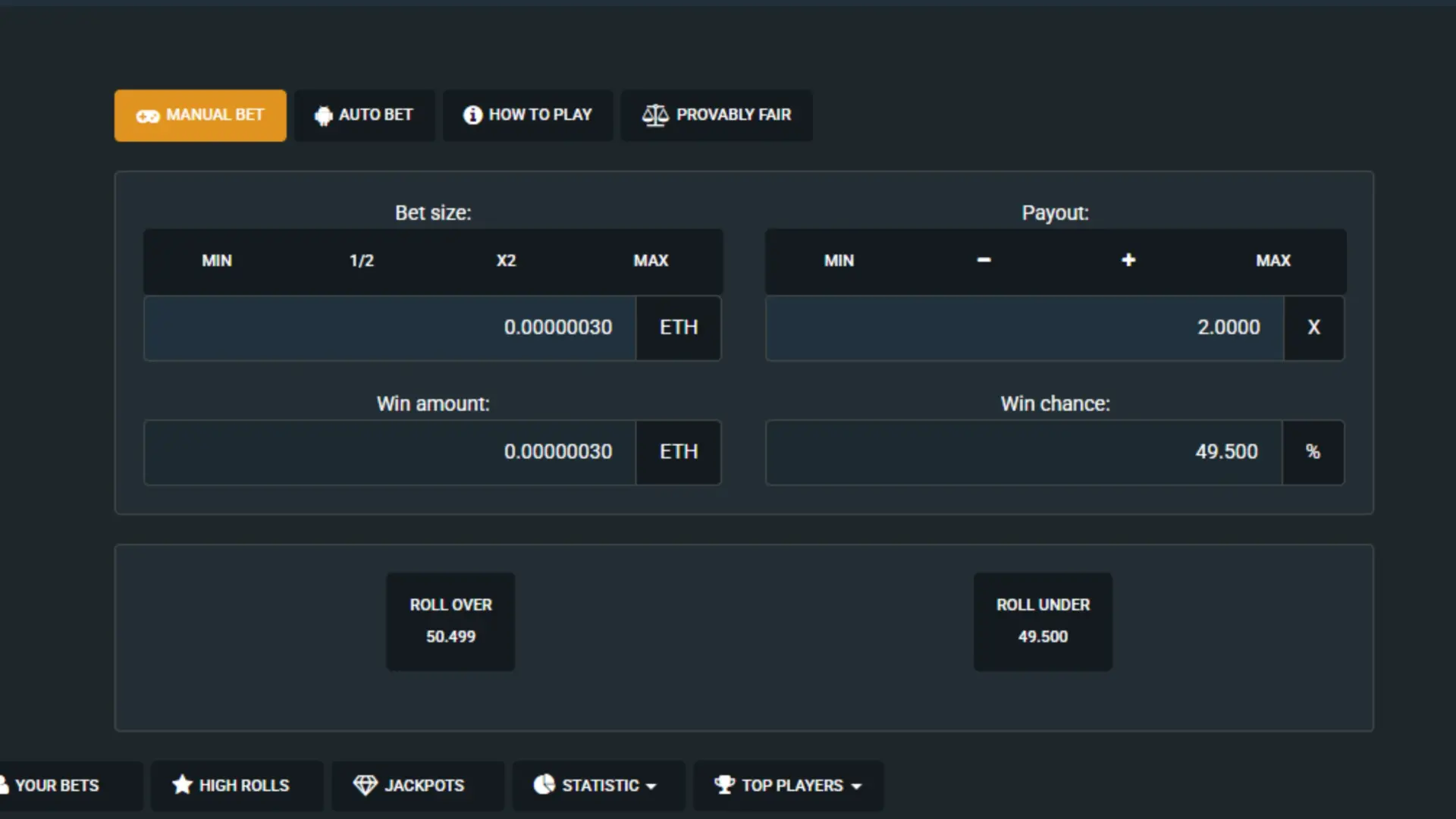Halve the bet size with 1/2

click(362, 261)
